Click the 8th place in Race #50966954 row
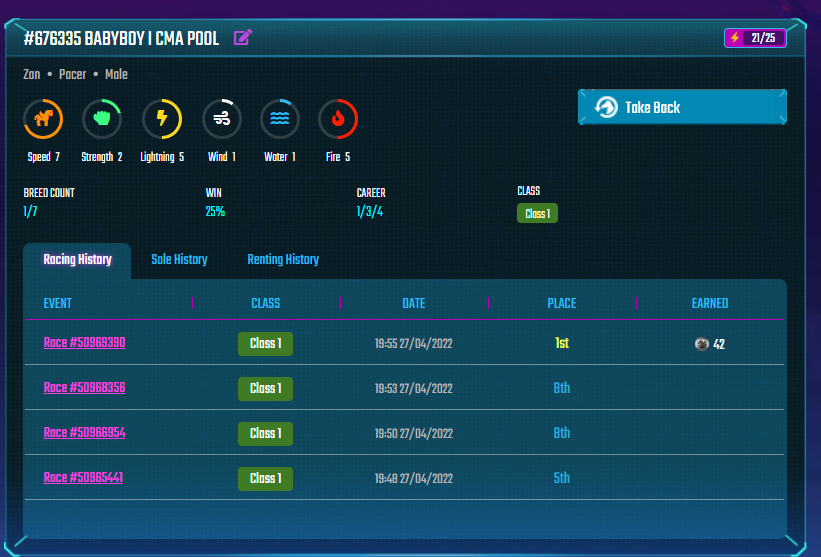 click(562, 433)
